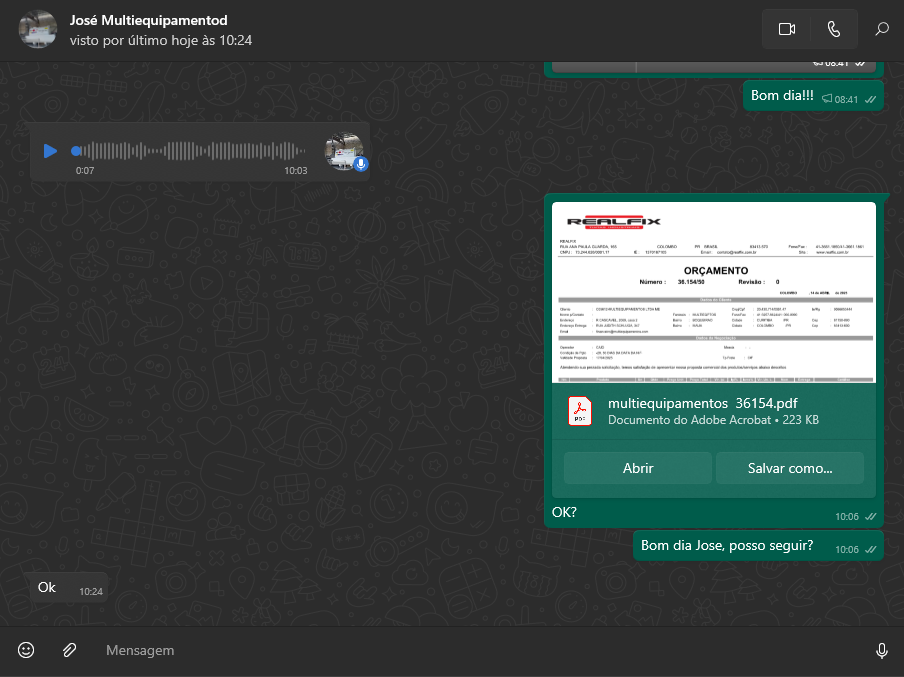Screen dimensions: 904x677
Task: Select the received "Ok" message bubble
Action: (x=48, y=588)
